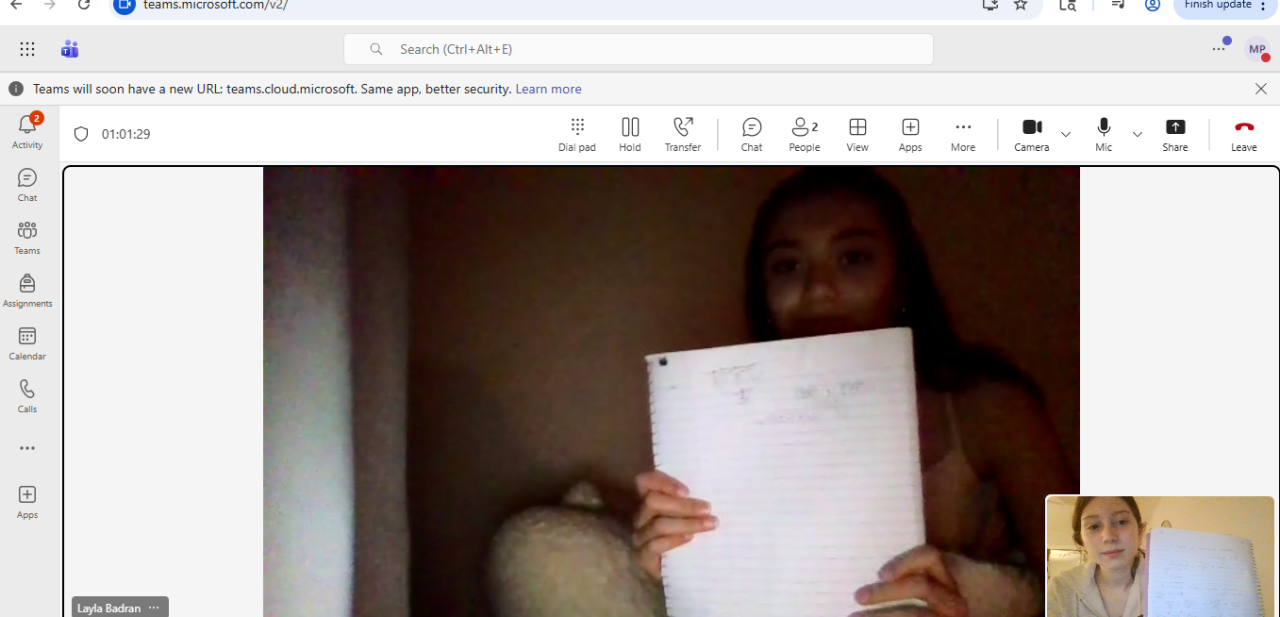
Task: Show the People participants panel
Action: pyautogui.click(x=804, y=135)
